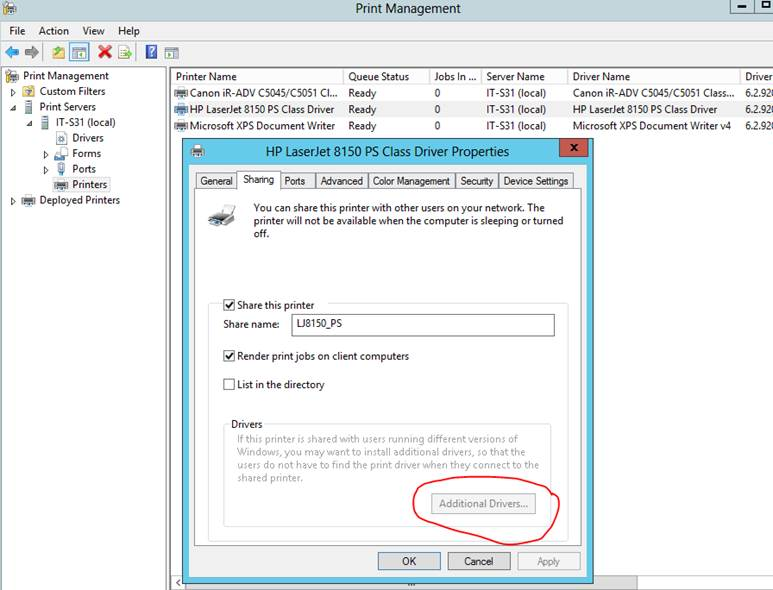
Task: Select IT-S31 (local) server node
Action: (85, 122)
